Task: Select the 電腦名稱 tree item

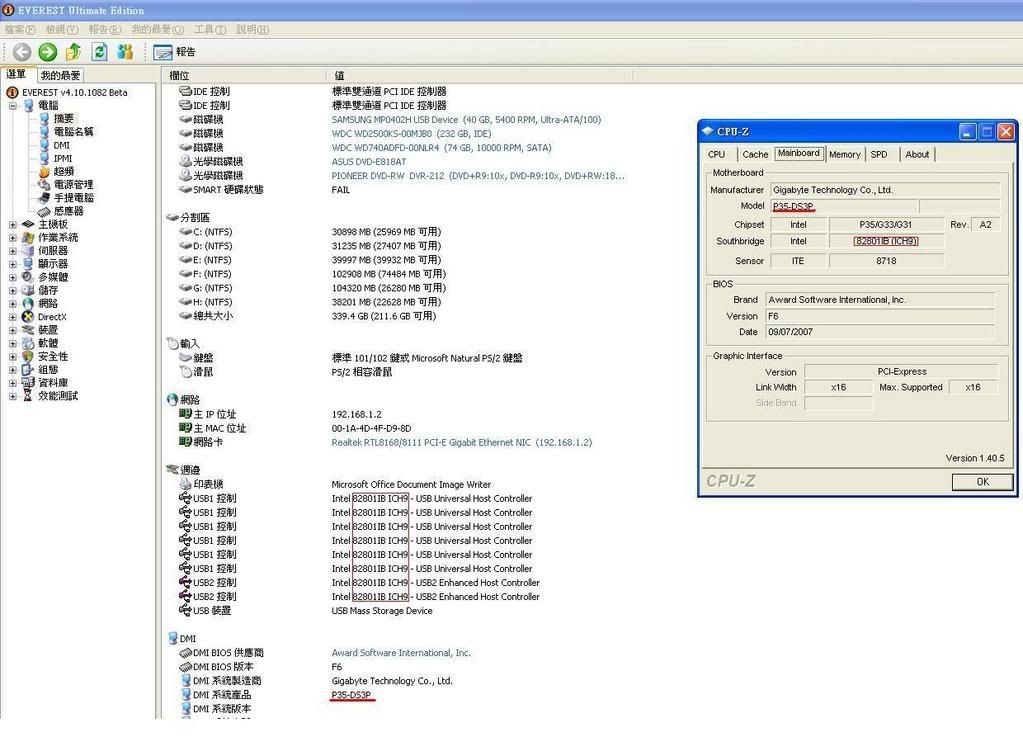Action: [73, 131]
